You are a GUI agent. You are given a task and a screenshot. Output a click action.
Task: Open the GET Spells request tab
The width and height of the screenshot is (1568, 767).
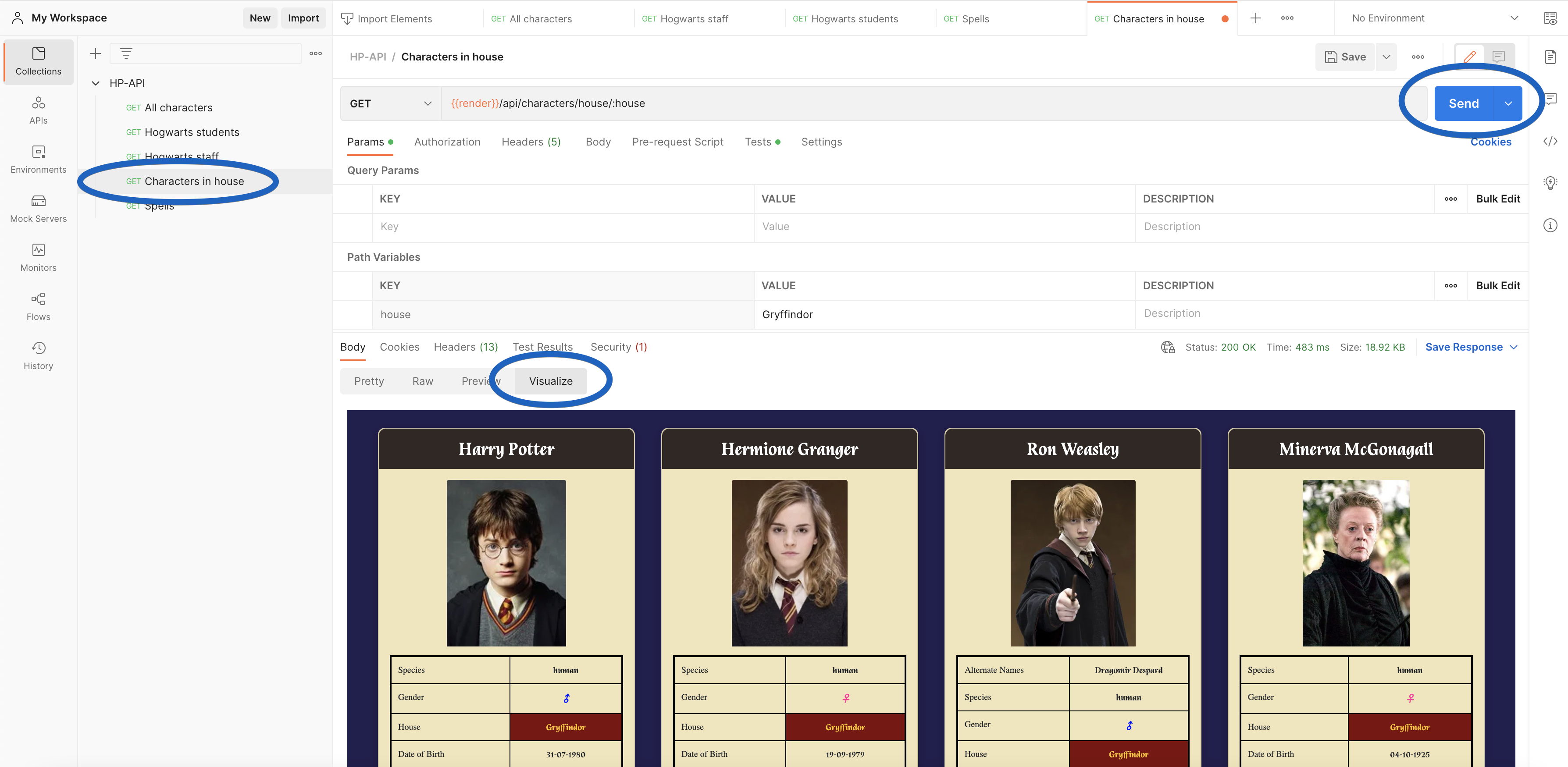point(1010,19)
